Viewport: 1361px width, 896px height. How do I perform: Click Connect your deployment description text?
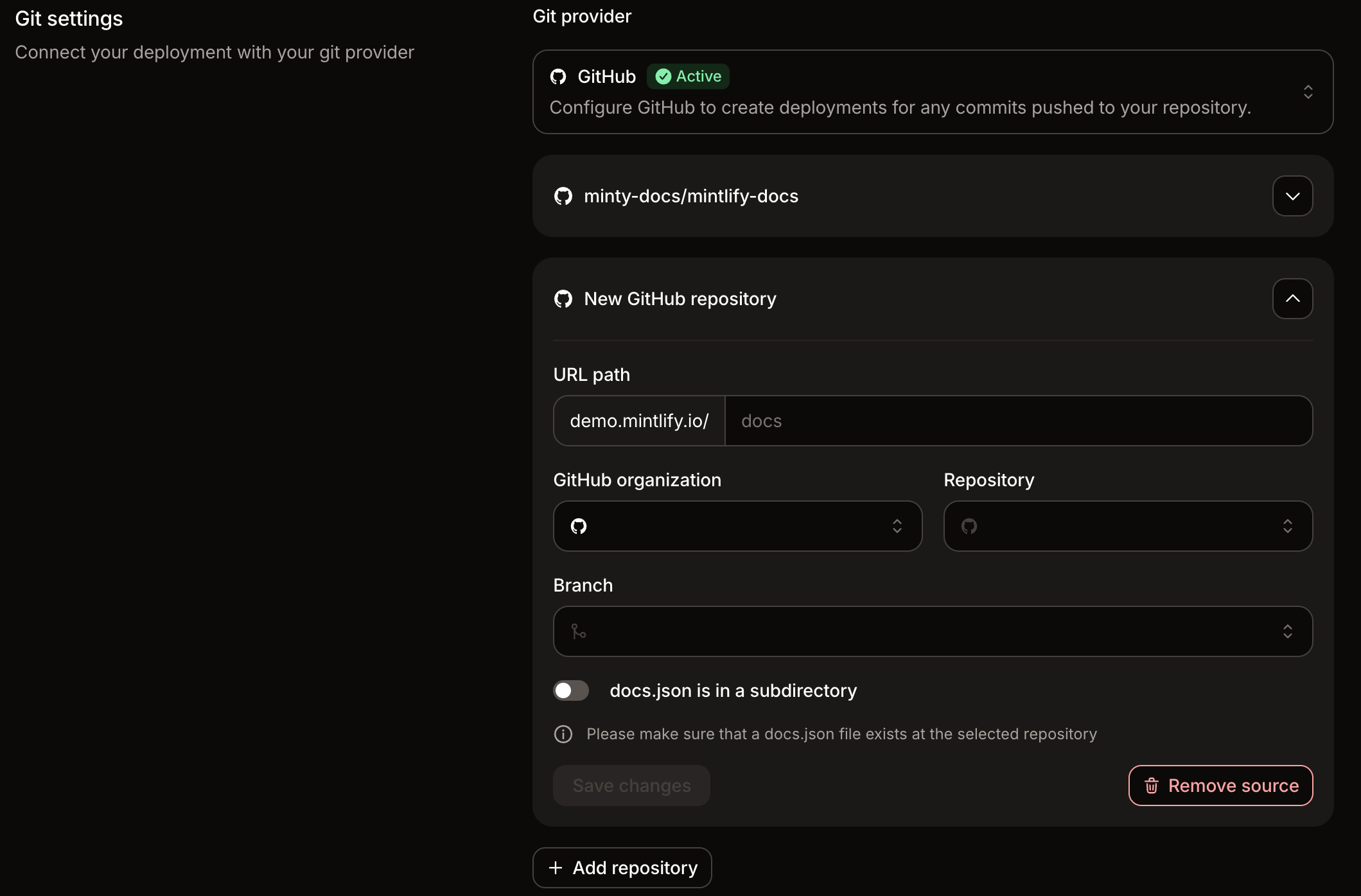click(215, 52)
